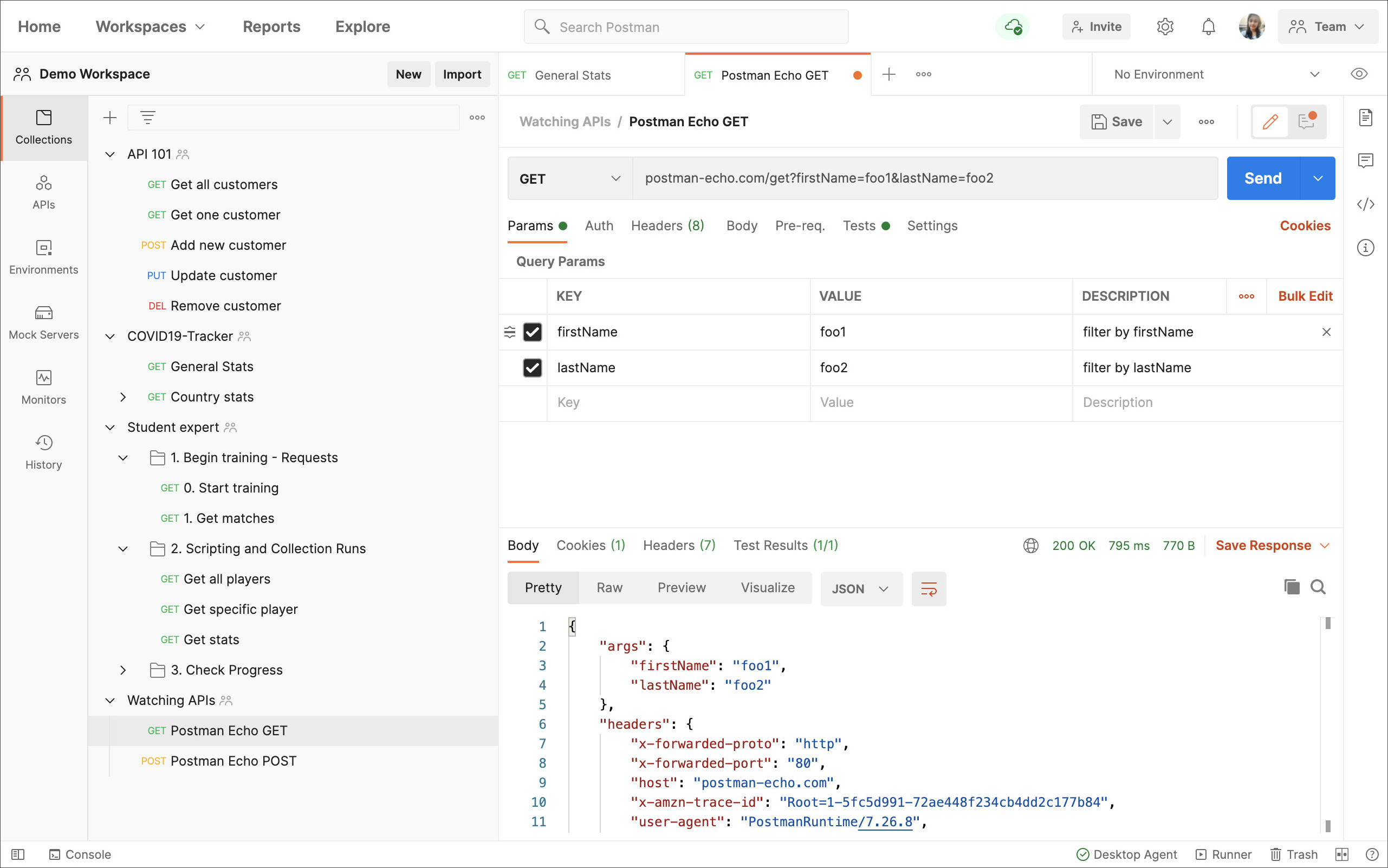Click the Bulk Edit link for params
This screenshot has width=1388, height=868.
click(x=1303, y=296)
